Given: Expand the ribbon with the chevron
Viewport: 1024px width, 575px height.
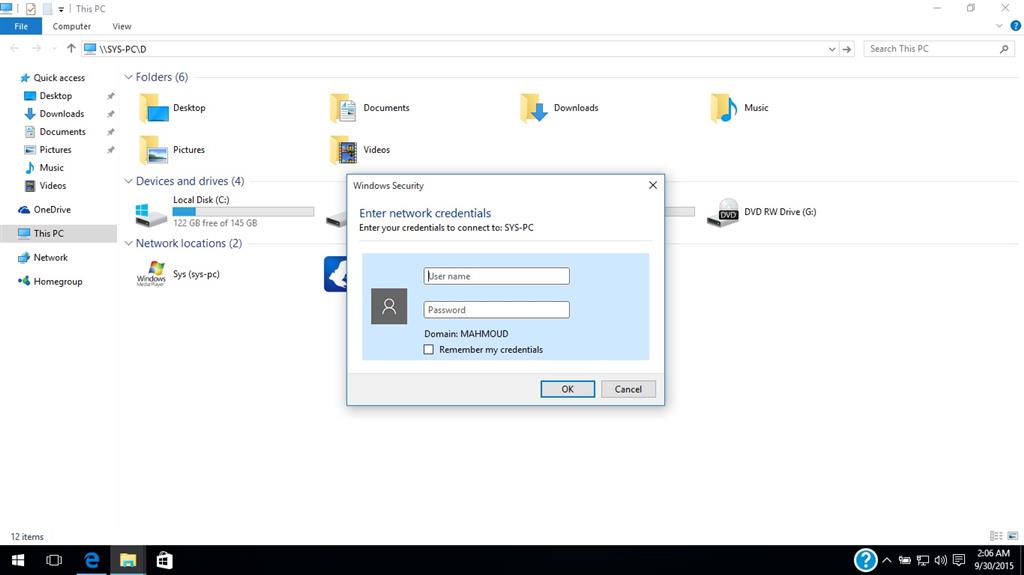Looking at the screenshot, I should [999, 26].
